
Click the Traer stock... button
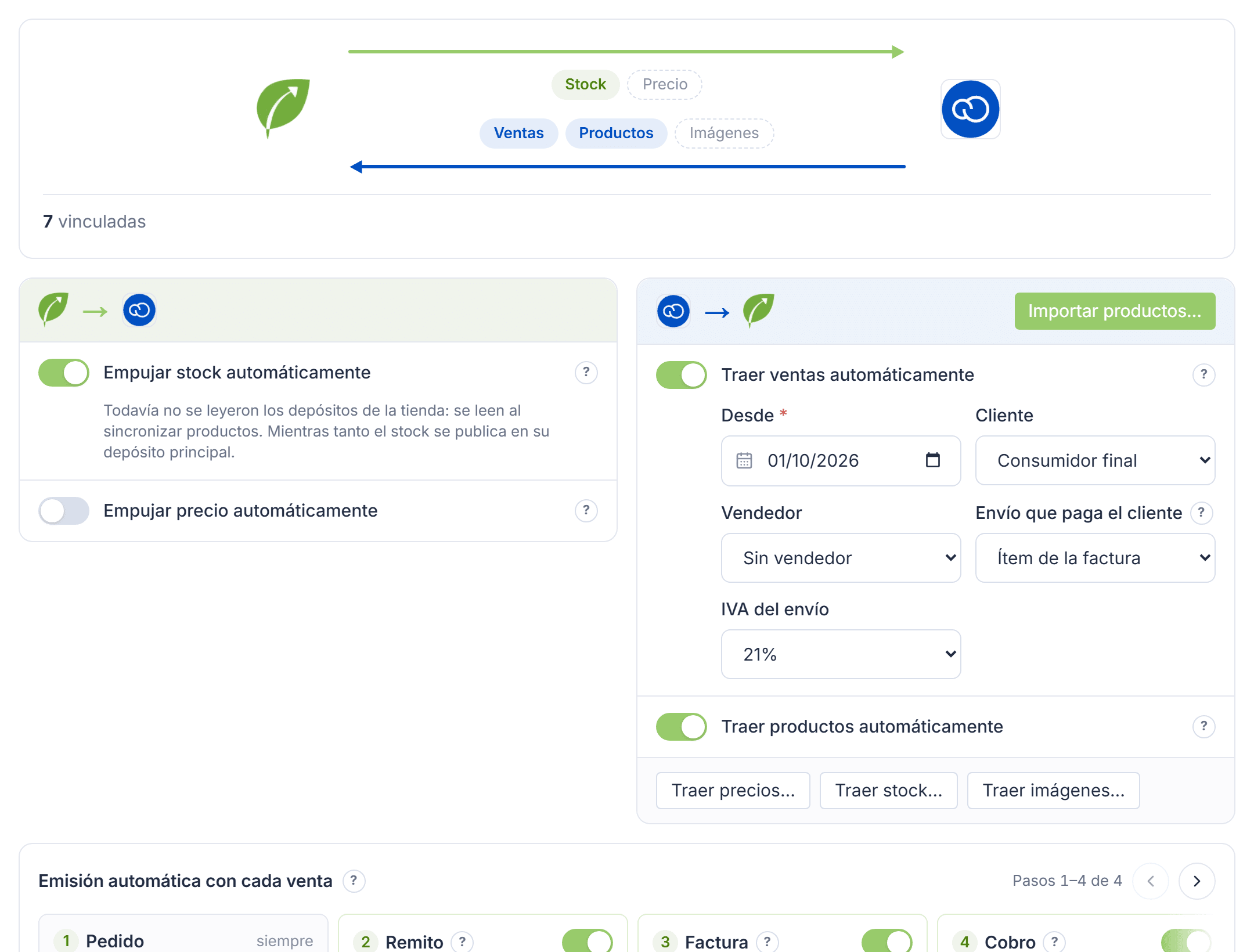click(x=888, y=790)
